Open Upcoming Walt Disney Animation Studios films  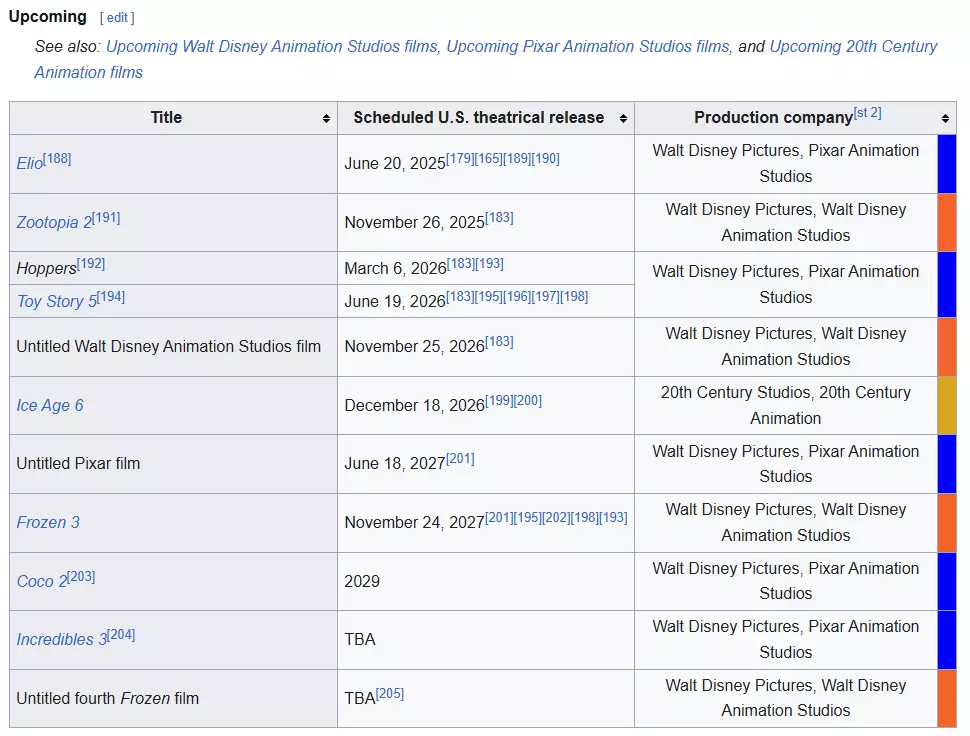coord(272,46)
